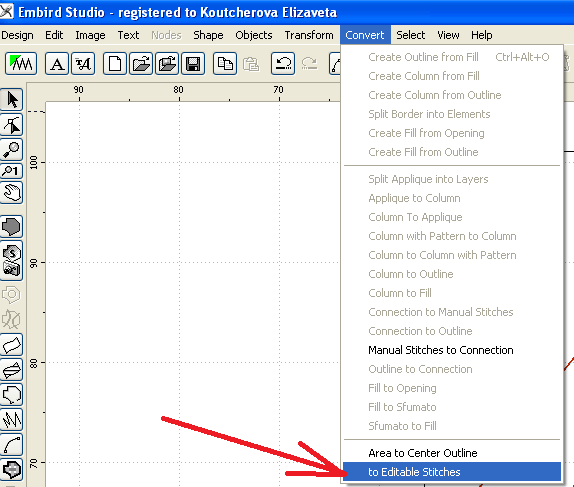Click 'Column with Pattern to Column' entry
The image size is (574, 487).
click(452, 236)
